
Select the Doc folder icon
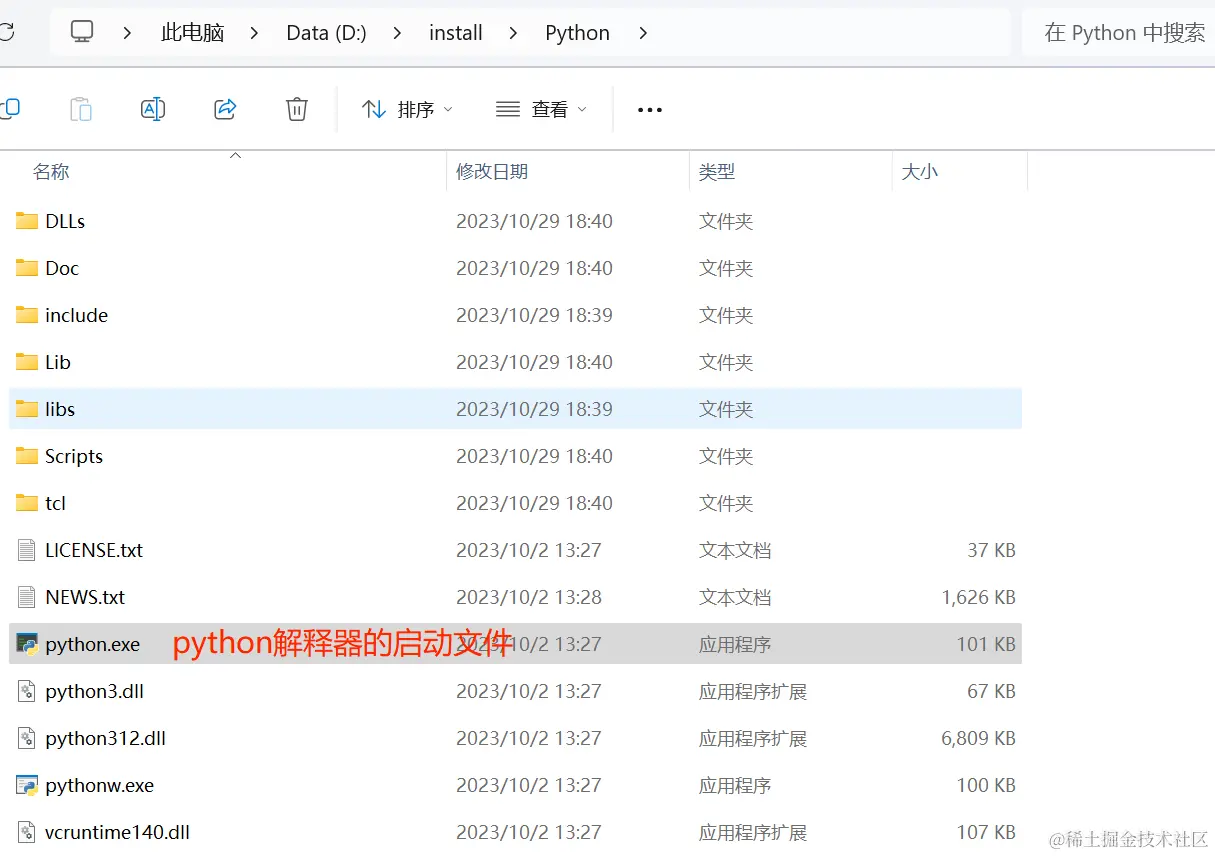tap(27, 268)
